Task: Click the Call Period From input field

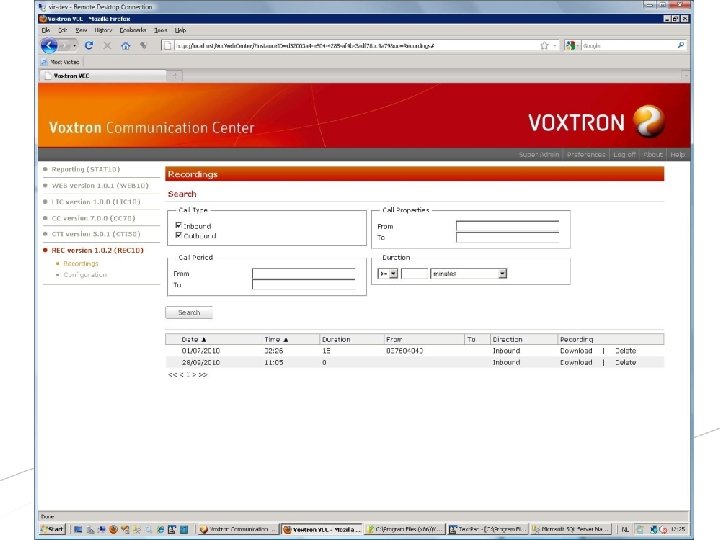Action: coord(304,274)
